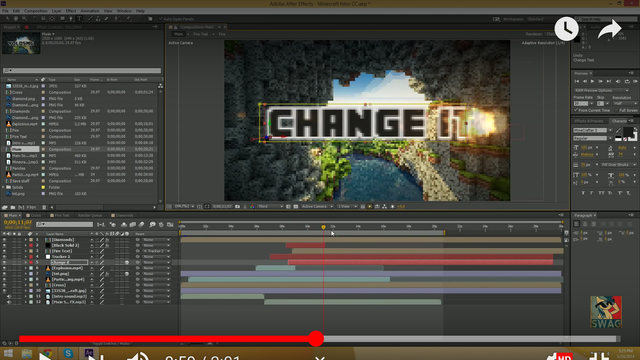Hide the Diamonds layer with its eye toggle
The height and width of the screenshot is (360, 640).
click(4, 240)
